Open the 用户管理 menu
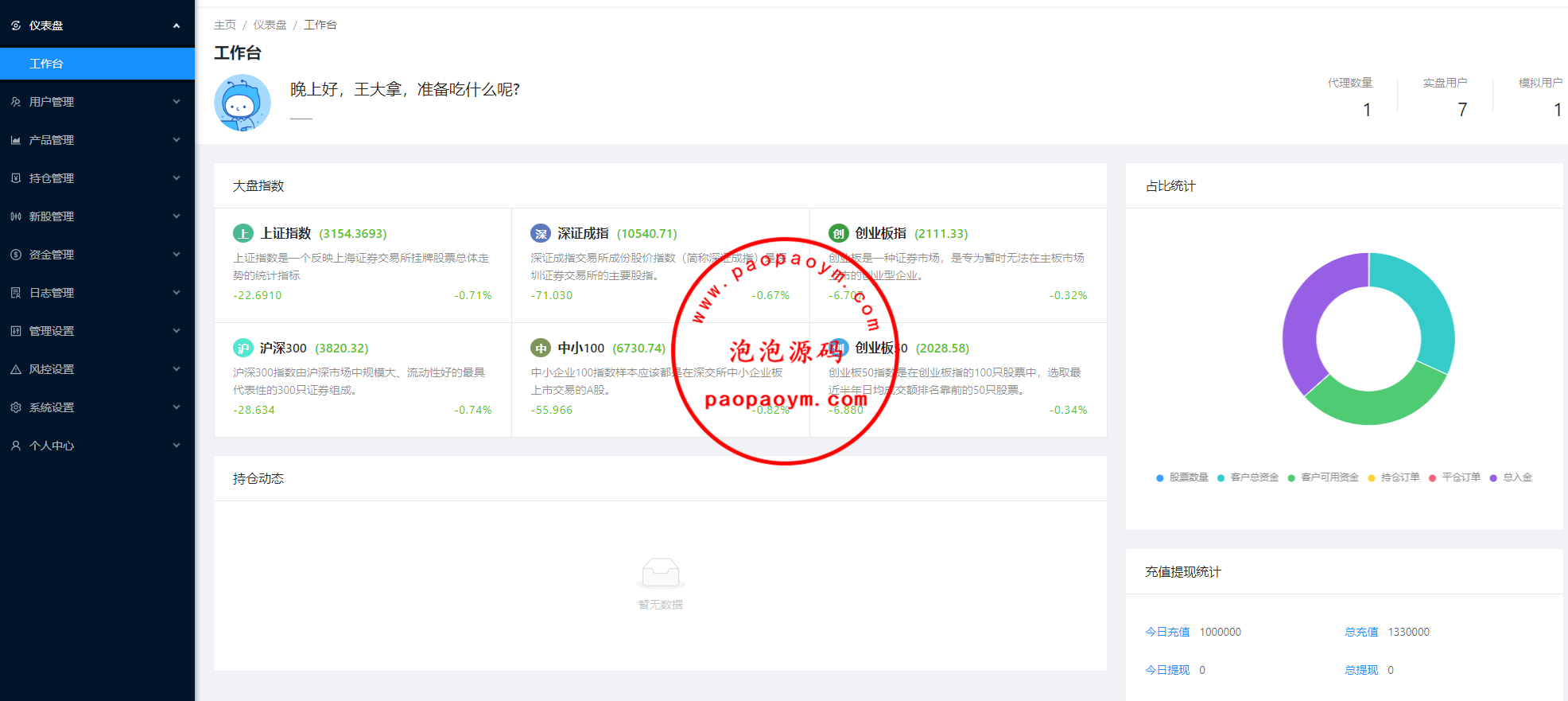This screenshot has width=1568, height=701. point(97,102)
